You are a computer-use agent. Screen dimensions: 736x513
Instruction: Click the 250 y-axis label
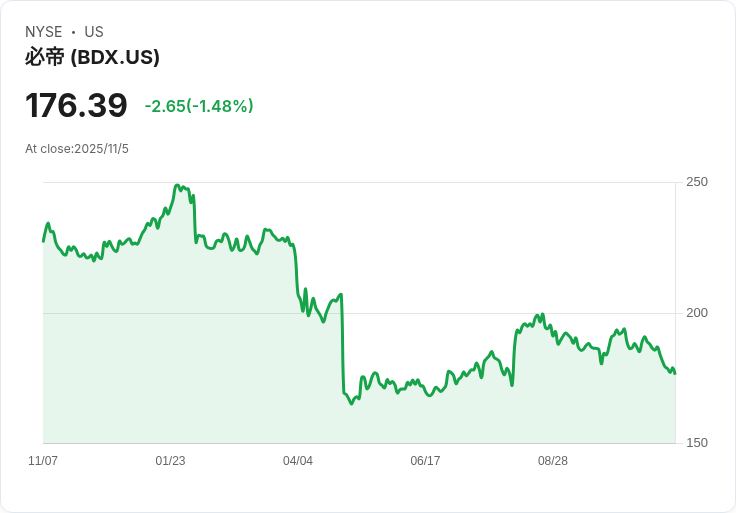click(696, 182)
